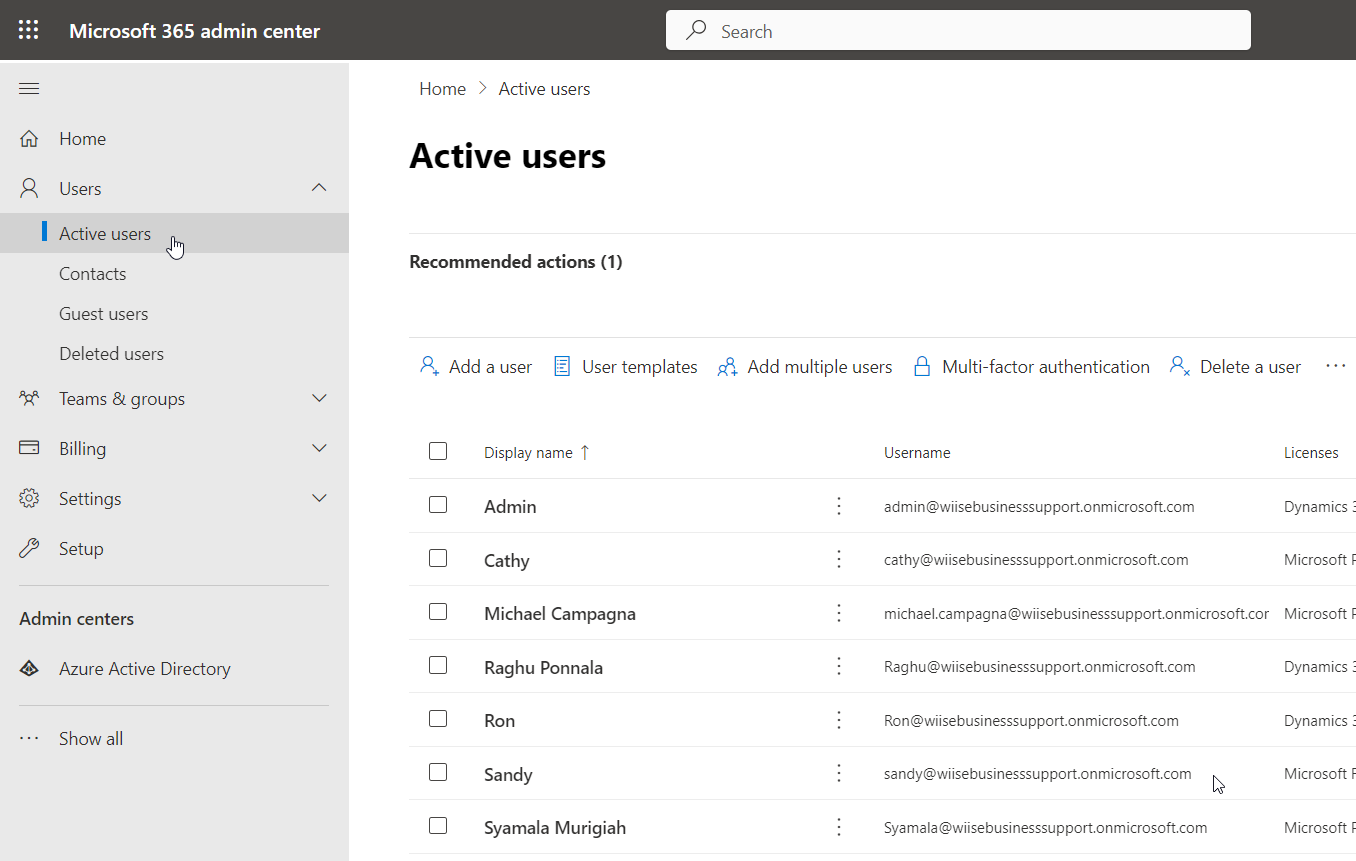Open Admin user display name
The image size is (1356, 861).
[x=510, y=507]
